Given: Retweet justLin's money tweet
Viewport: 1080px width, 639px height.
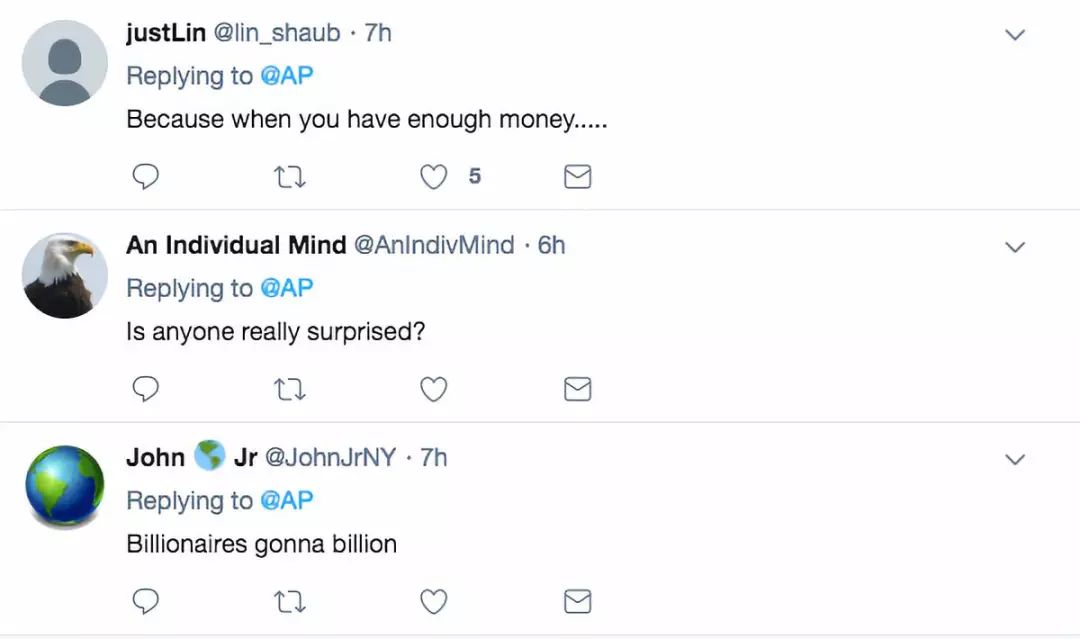Looking at the screenshot, I should click(289, 177).
